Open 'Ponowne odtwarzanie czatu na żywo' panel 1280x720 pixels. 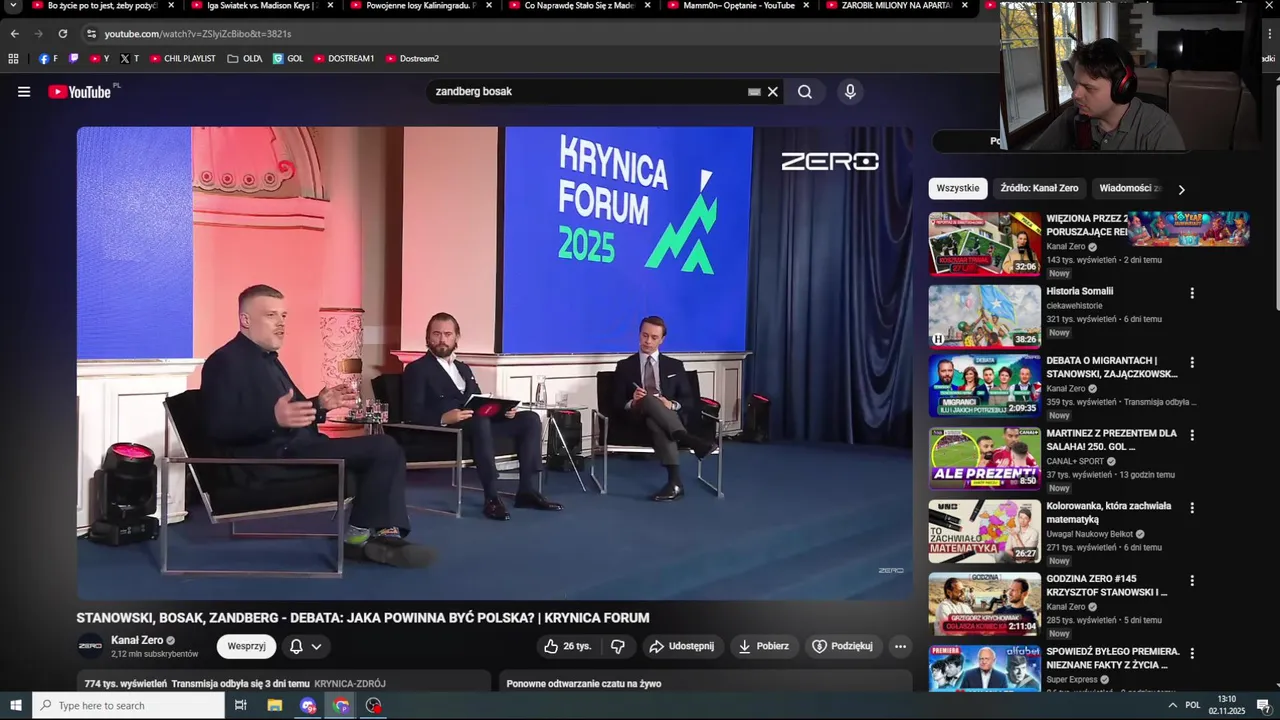click(x=705, y=683)
